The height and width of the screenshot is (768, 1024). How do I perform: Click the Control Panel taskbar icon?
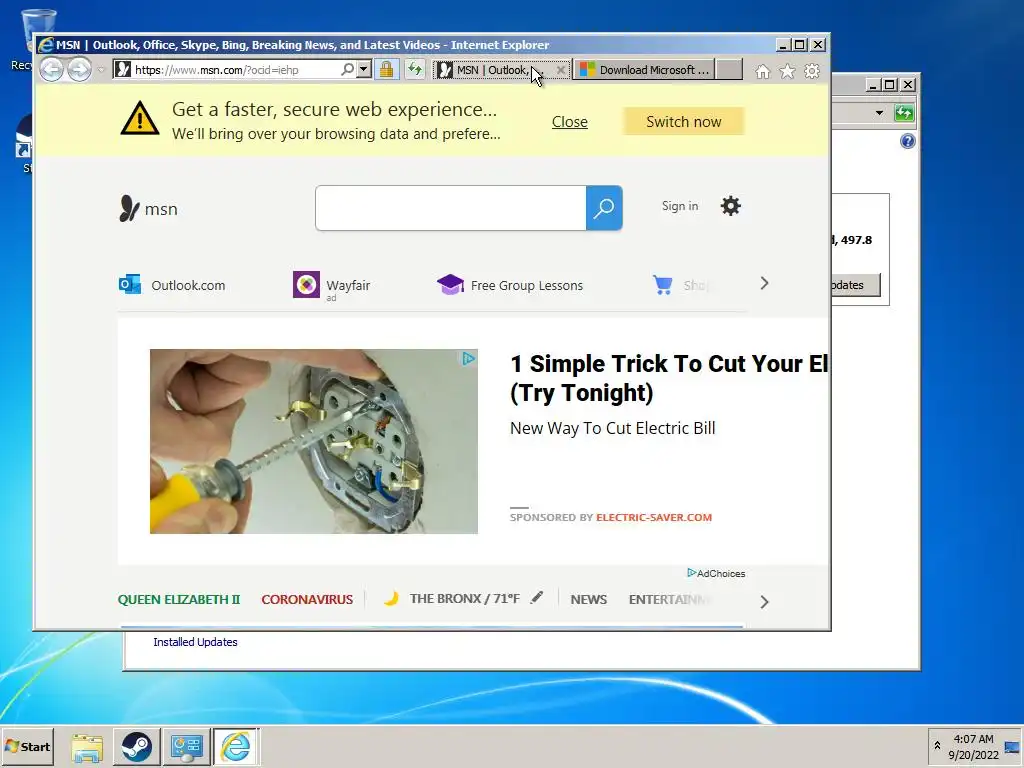point(186,747)
